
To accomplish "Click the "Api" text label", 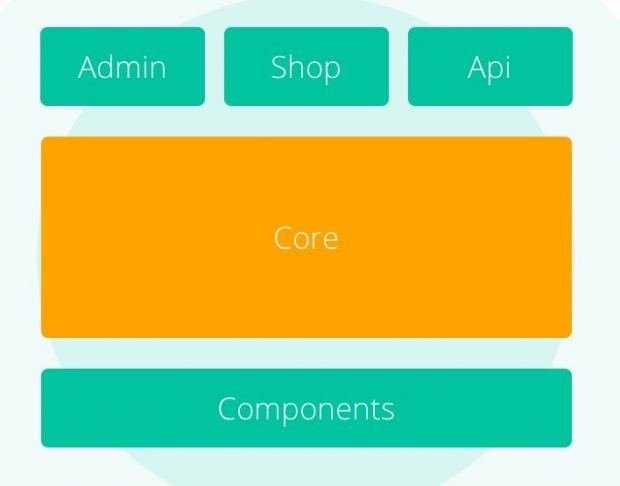I will click(490, 67).
